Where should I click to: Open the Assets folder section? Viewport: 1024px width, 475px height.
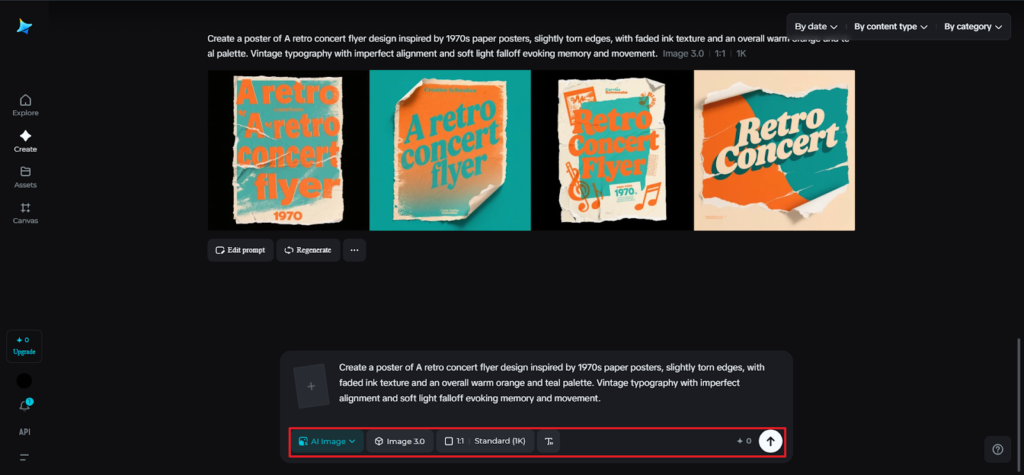point(25,177)
